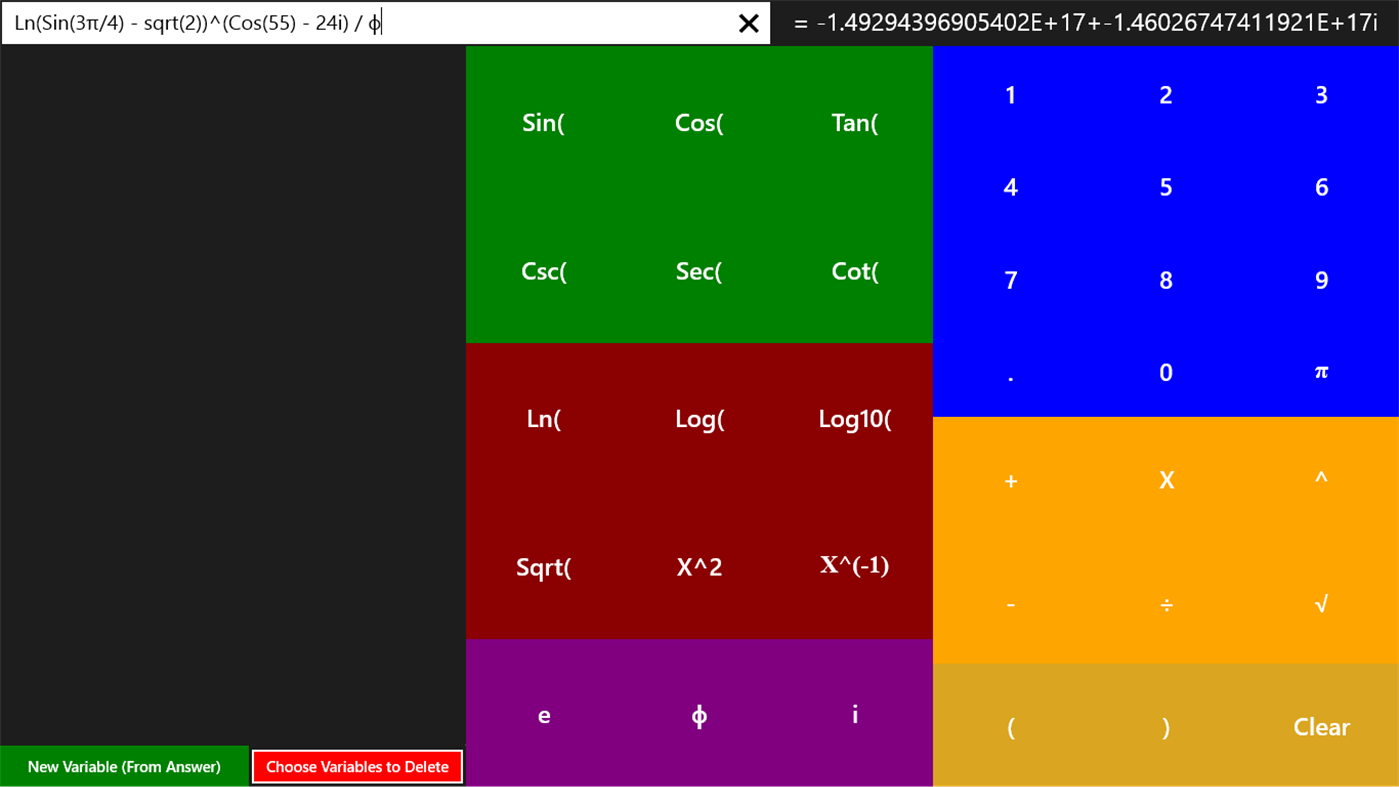Insert the golden ratio φ constant

tap(698, 715)
